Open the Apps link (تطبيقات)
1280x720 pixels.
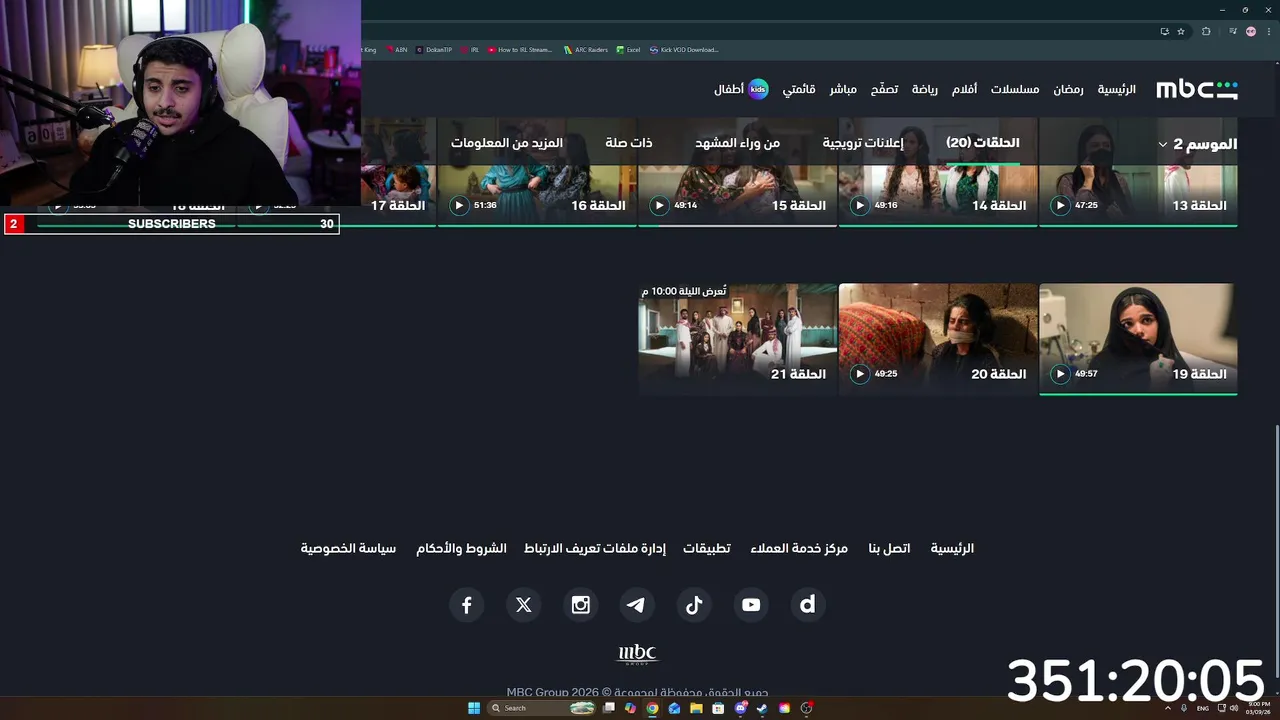707,548
